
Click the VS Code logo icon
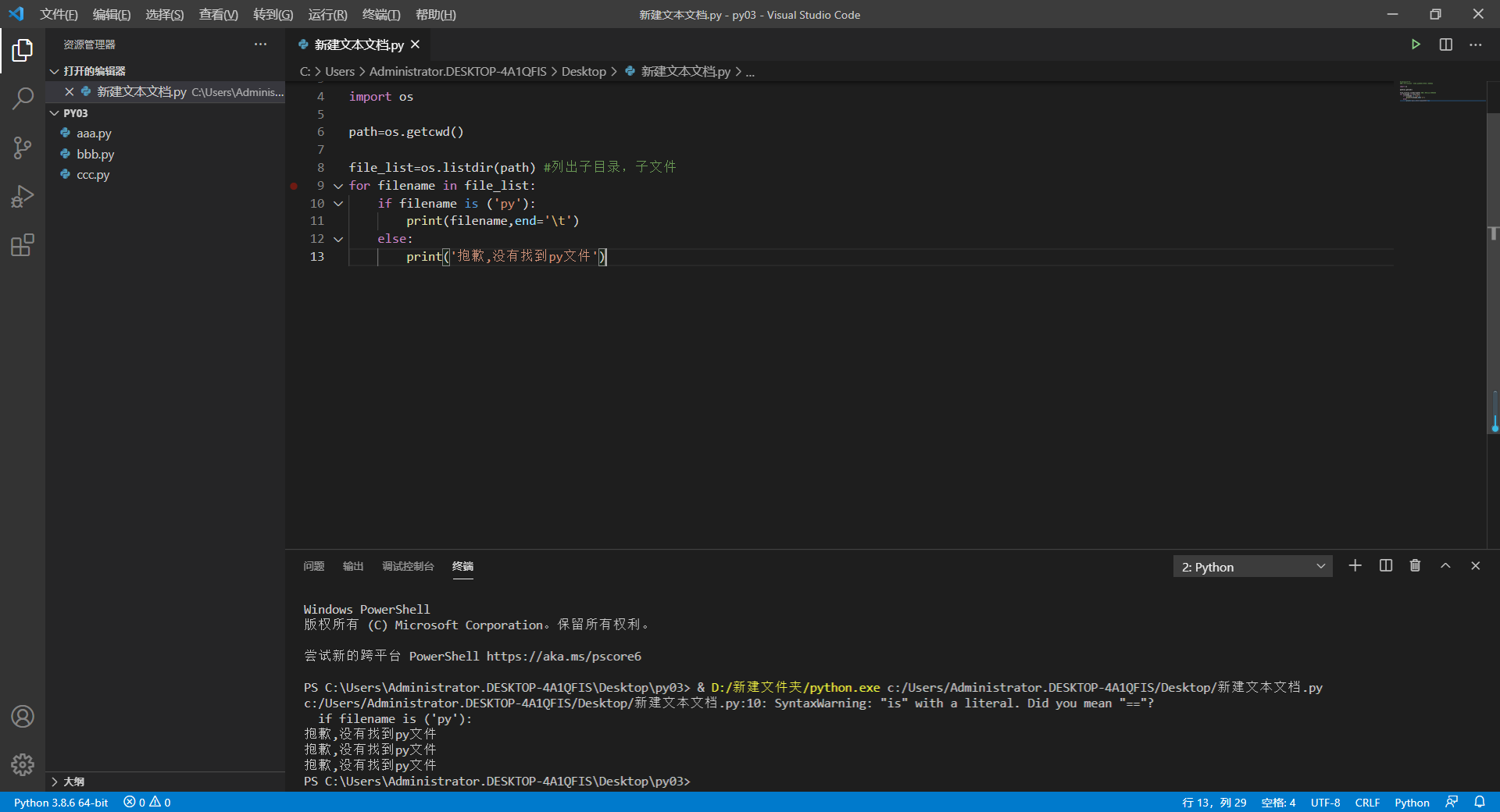[16, 14]
